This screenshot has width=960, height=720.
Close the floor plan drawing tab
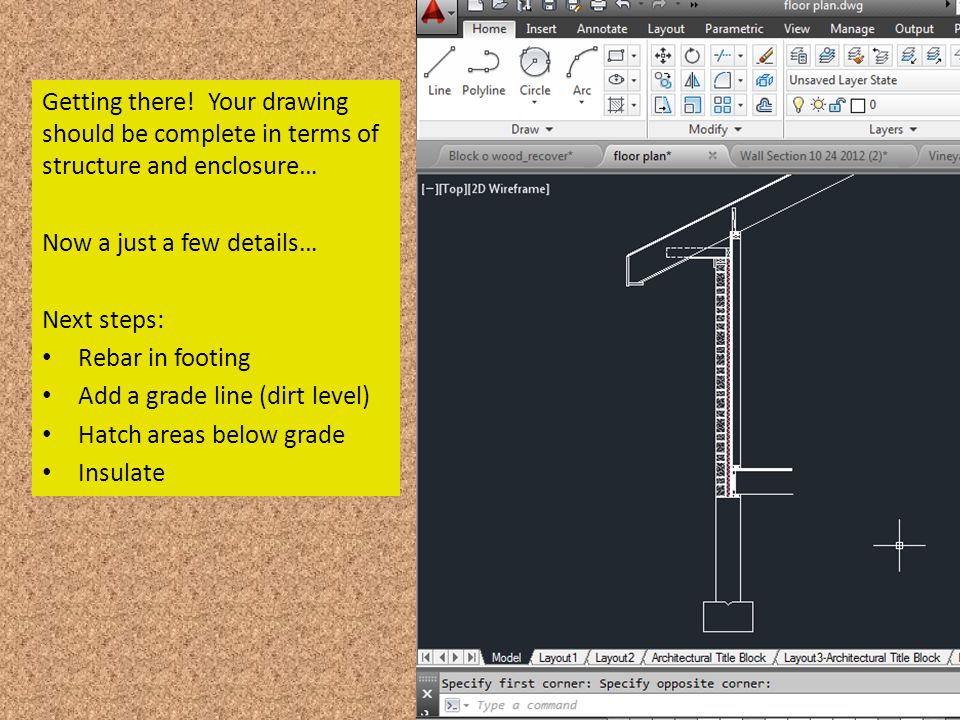click(x=712, y=156)
